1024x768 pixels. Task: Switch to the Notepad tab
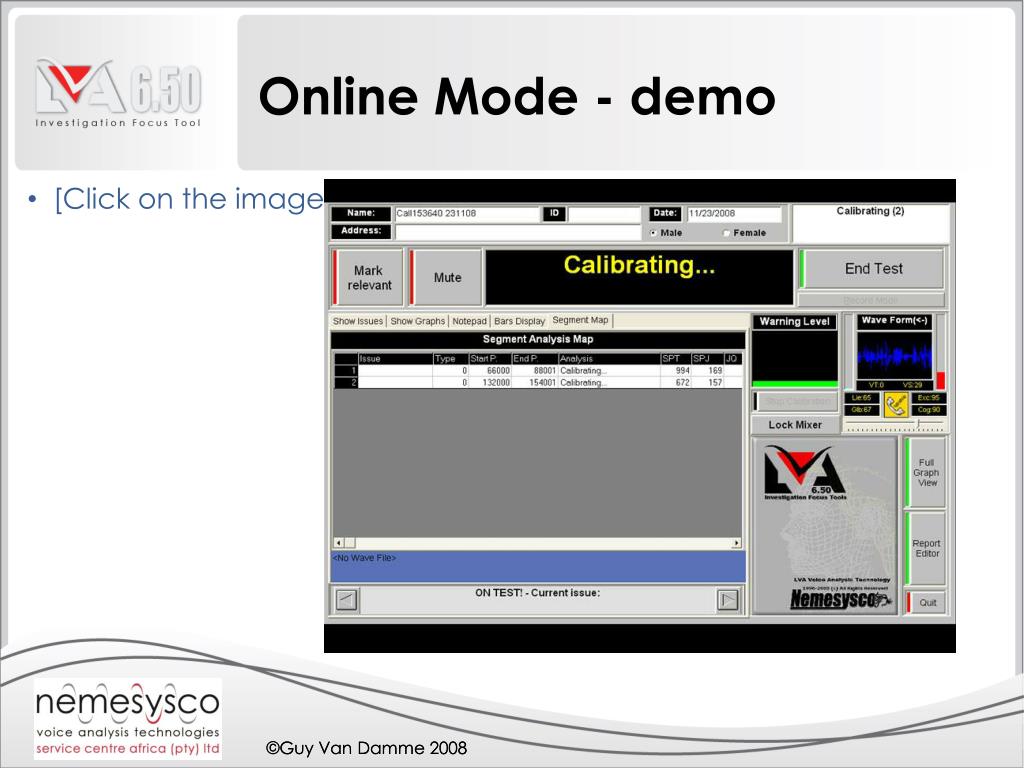point(470,321)
